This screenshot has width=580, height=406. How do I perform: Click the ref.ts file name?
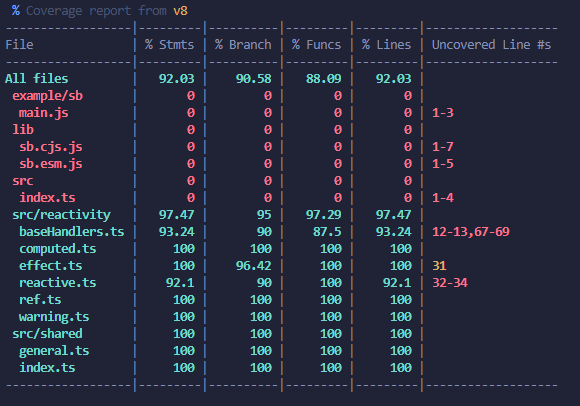[x=40, y=300]
